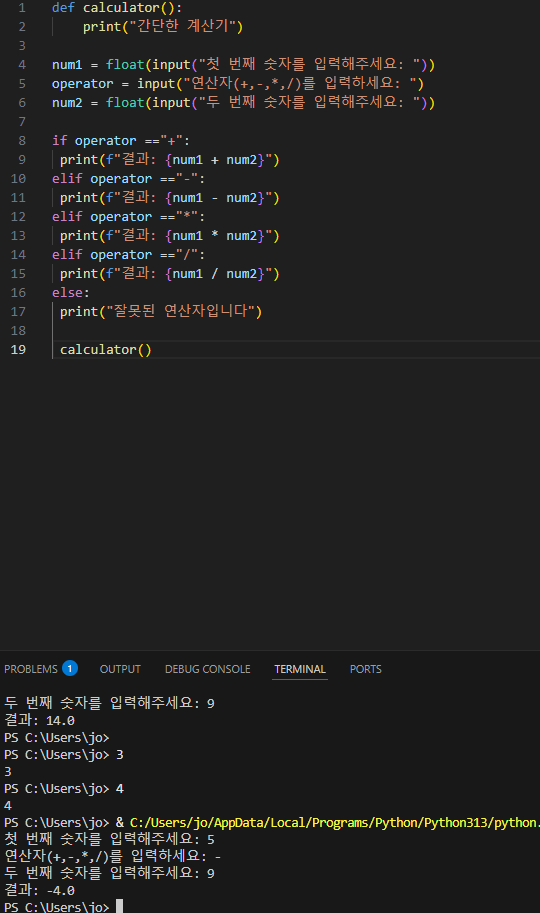
Task: Select the TERMINAL tab
Action: tap(300, 669)
